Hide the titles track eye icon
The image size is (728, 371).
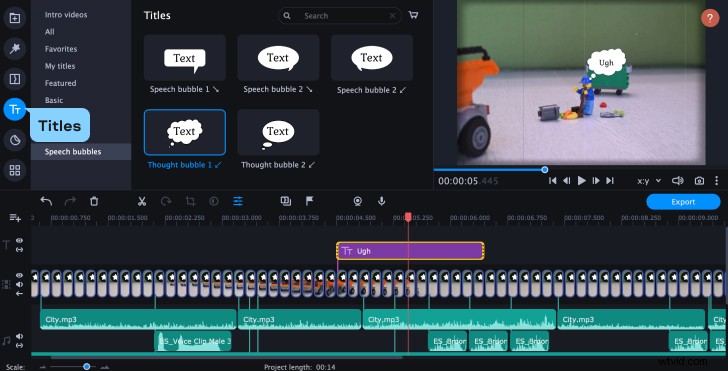(x=20, y=241)
